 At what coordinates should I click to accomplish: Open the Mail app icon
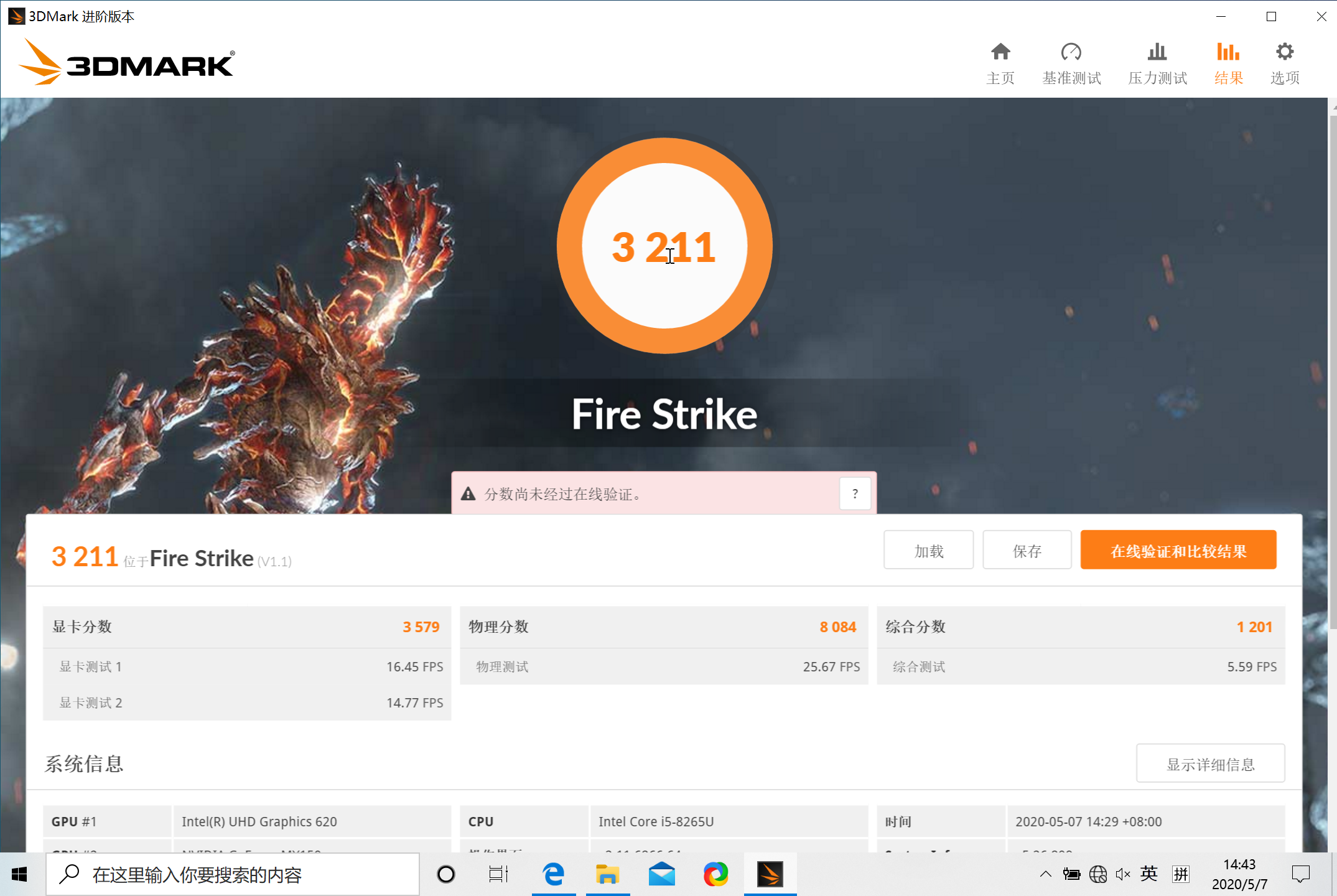coord(661,875)
